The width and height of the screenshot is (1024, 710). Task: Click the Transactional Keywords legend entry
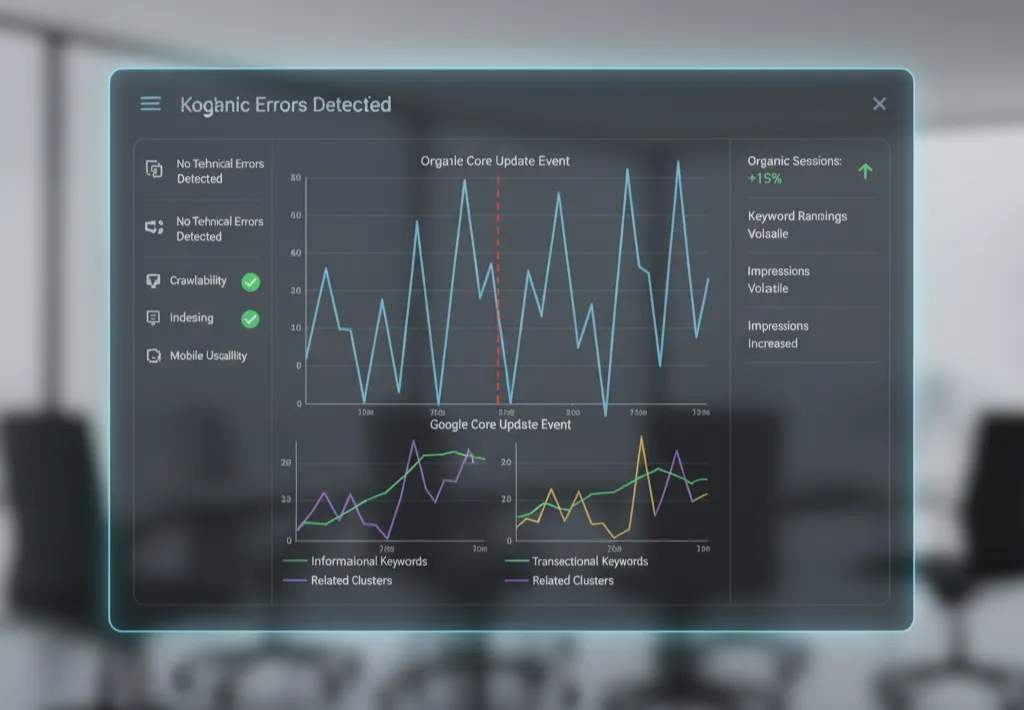[589, 562]
